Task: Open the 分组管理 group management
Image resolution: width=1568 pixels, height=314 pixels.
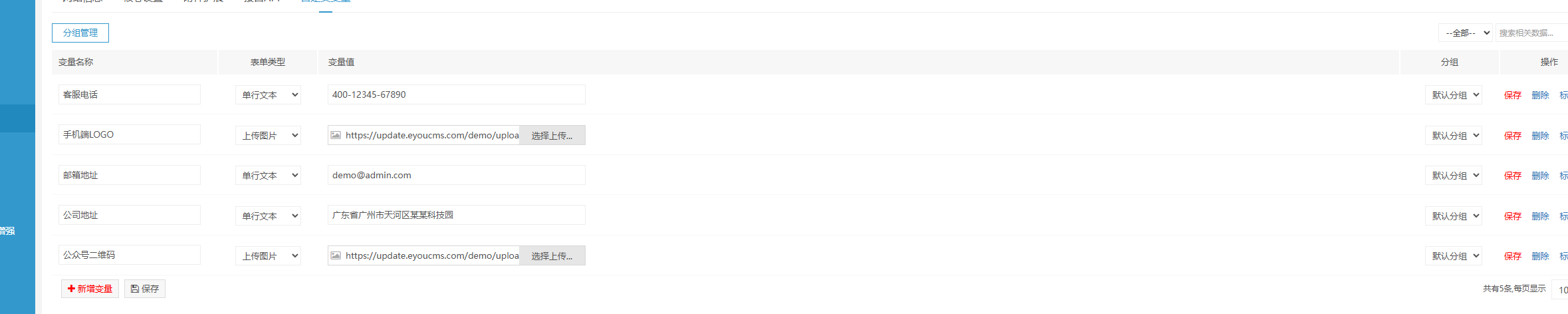Action: click(x=80, y=33)
